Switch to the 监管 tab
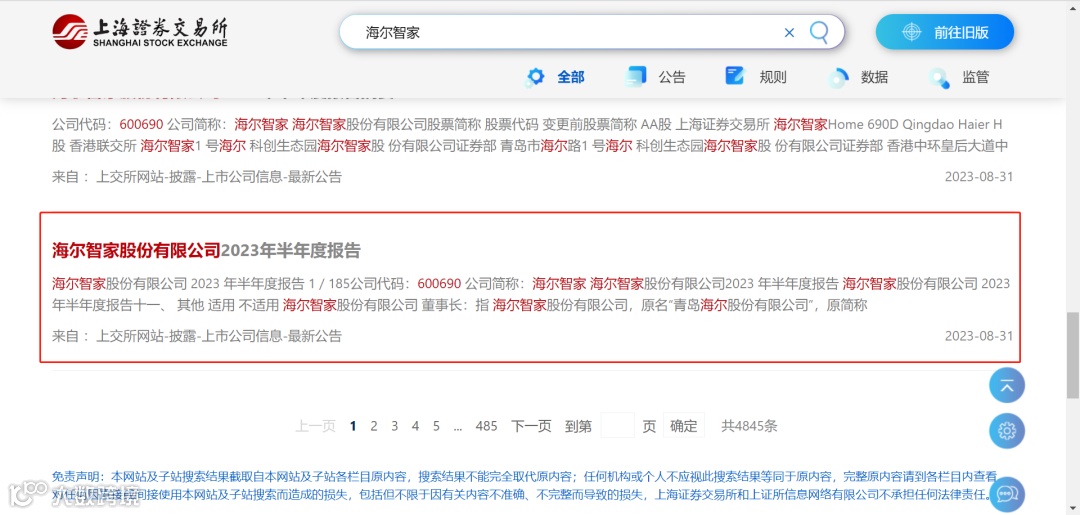1080x515 pixels. 975,77
